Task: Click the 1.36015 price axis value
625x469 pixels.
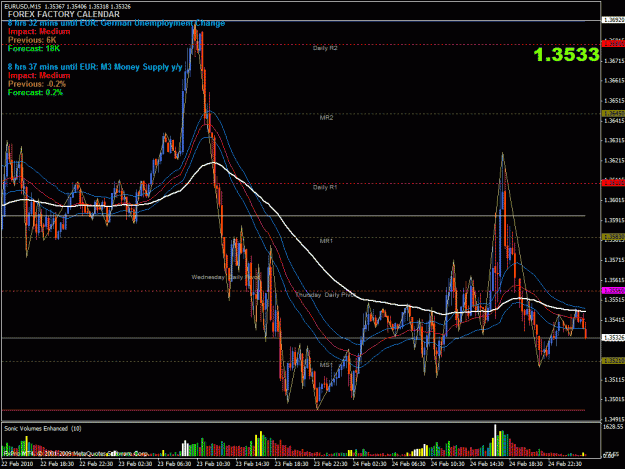Action: (614, 200)
